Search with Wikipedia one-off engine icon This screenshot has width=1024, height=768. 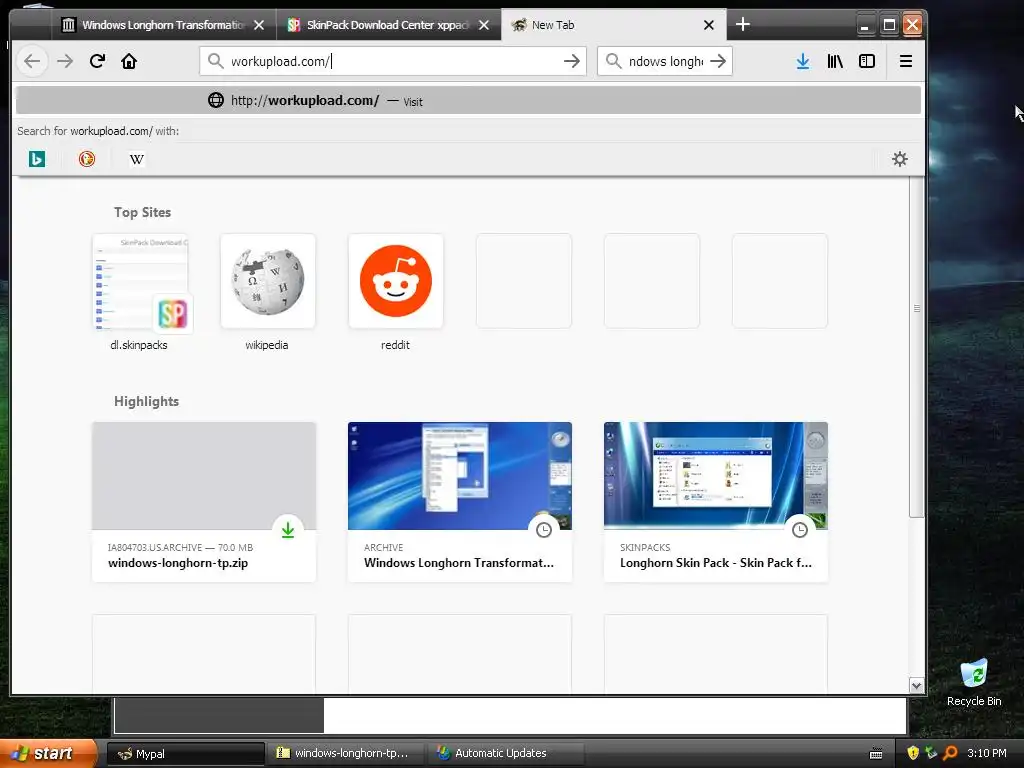[x=136, y=159]
